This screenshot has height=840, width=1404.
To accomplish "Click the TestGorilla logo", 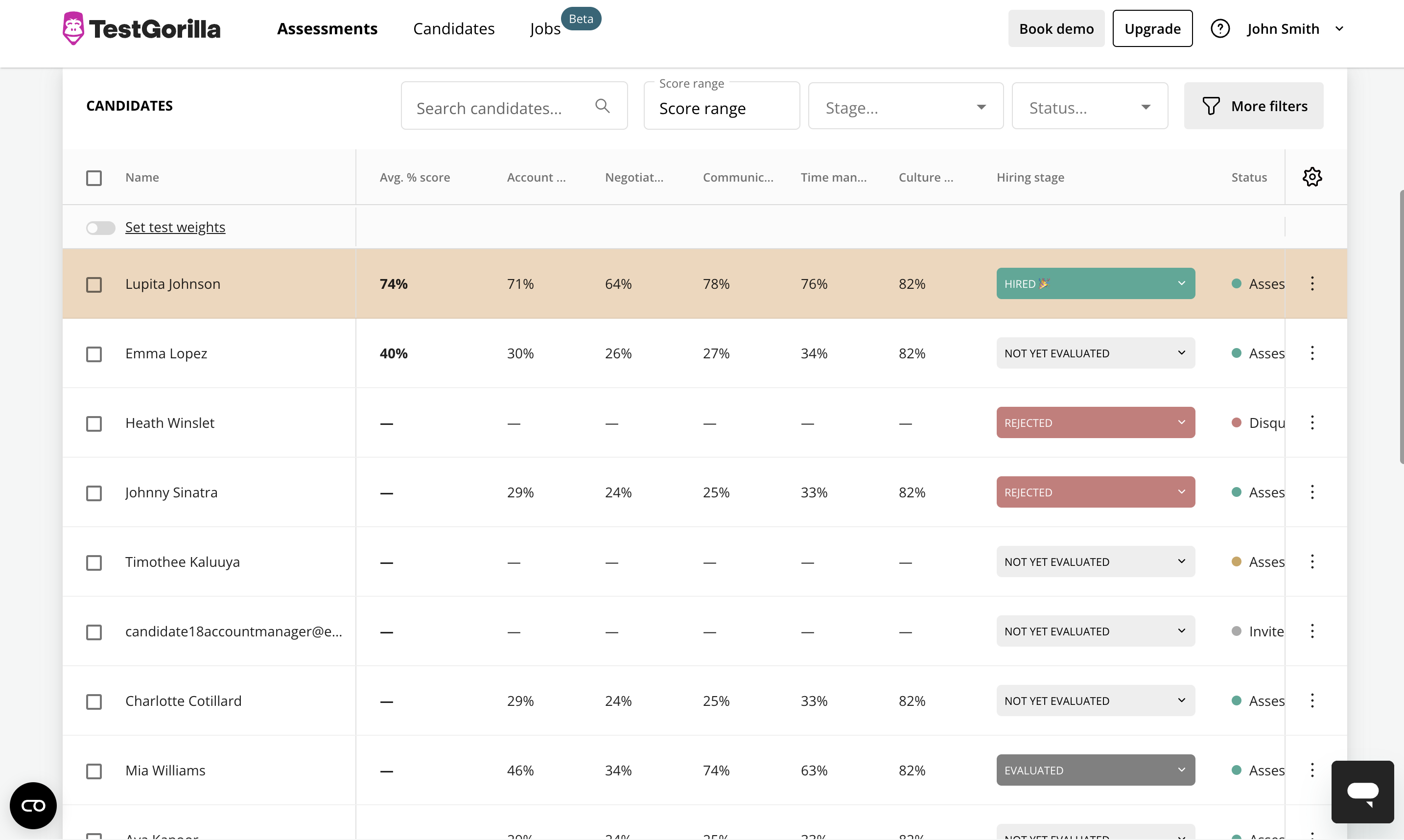I will 141,28.
